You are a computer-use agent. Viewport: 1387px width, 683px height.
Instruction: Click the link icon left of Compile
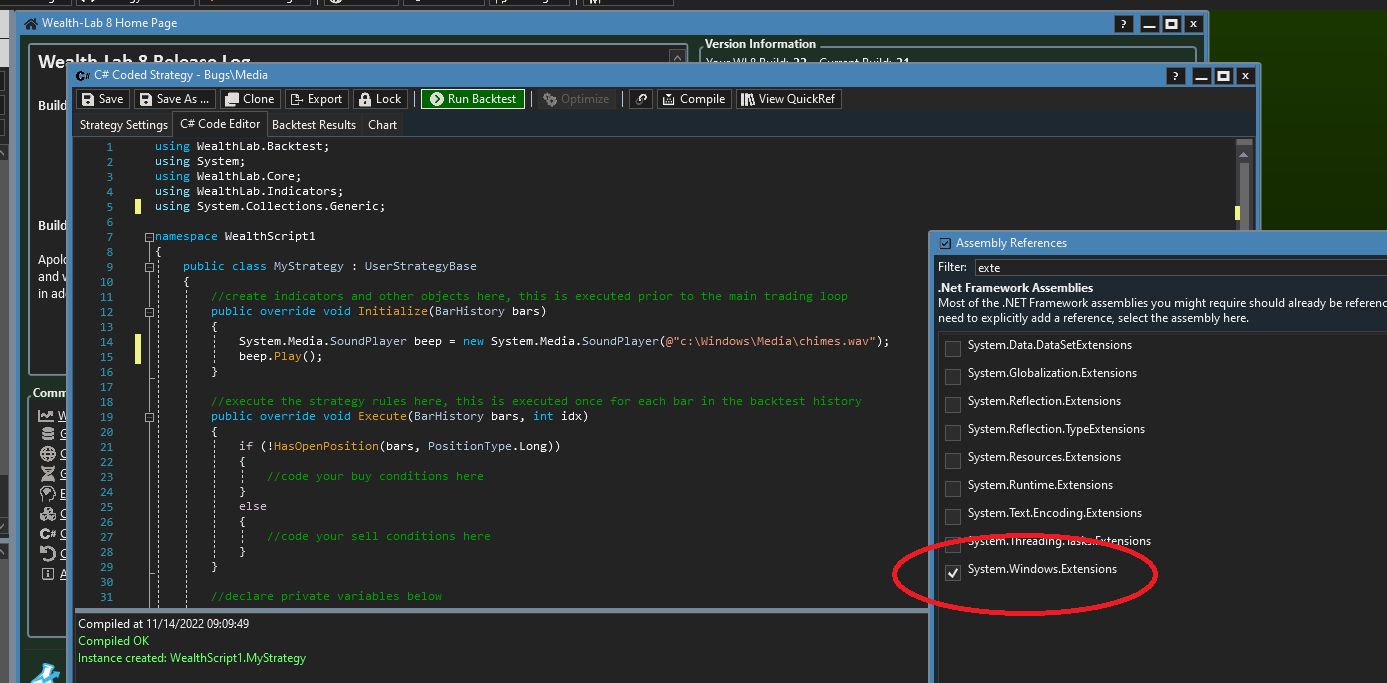tap(641, 99)
